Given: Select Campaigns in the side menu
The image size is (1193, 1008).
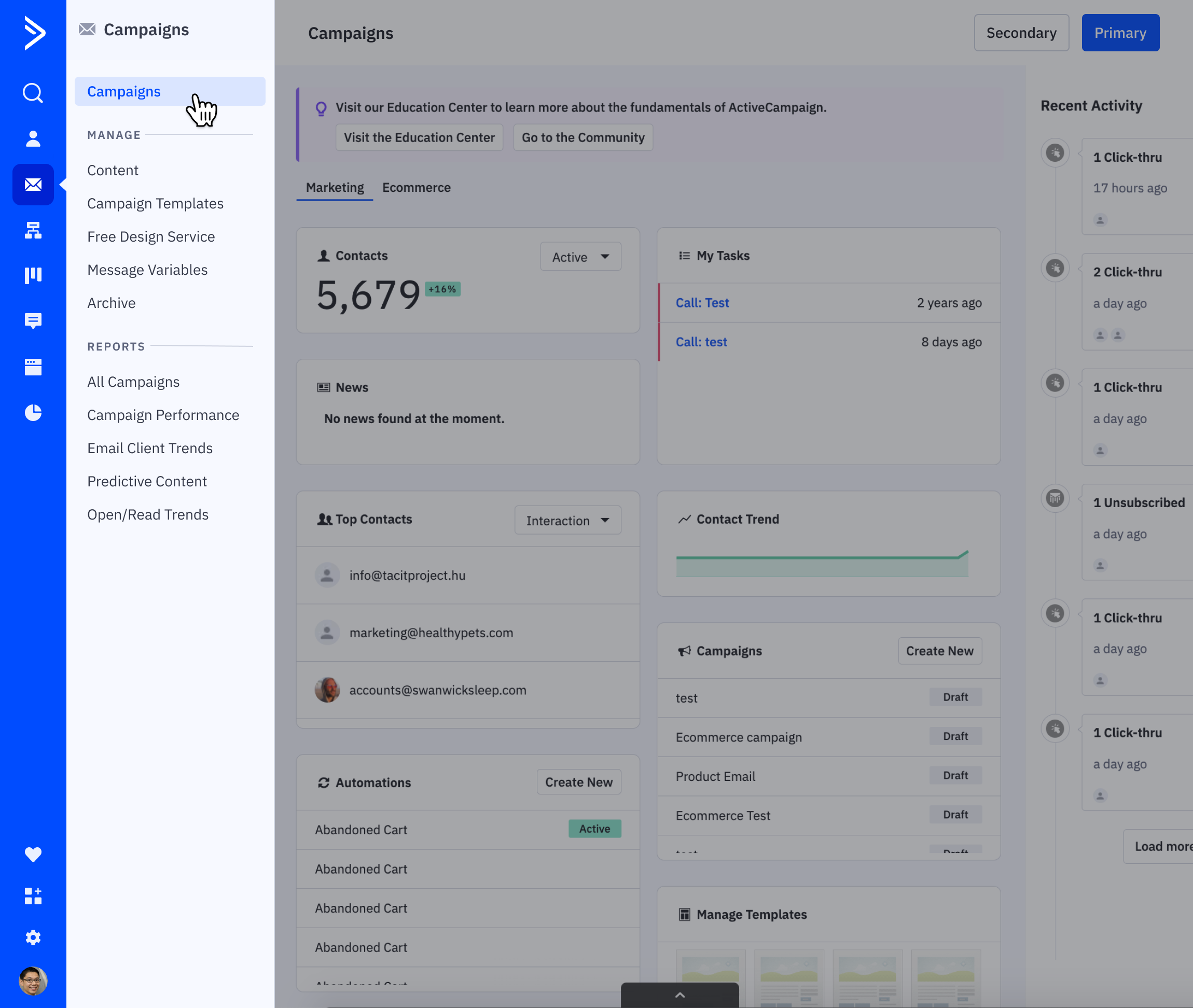Looking at the screenshot, I should (170, 91).
